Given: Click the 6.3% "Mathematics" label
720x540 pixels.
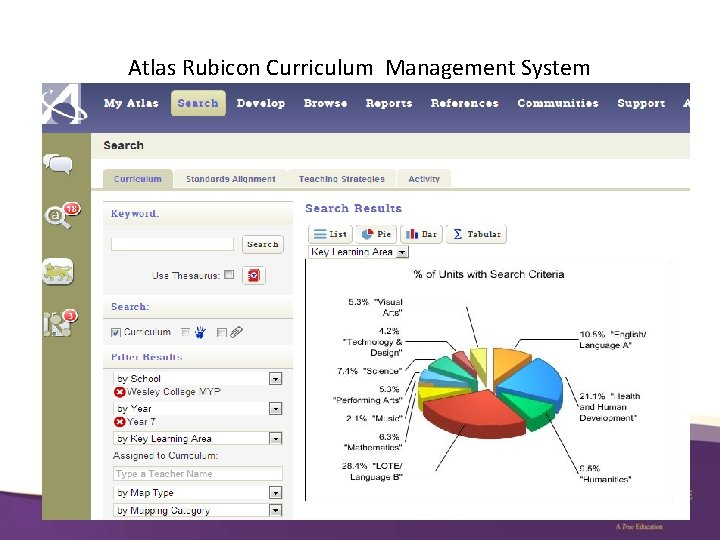Looking at the screenshot, I should 372,442.
